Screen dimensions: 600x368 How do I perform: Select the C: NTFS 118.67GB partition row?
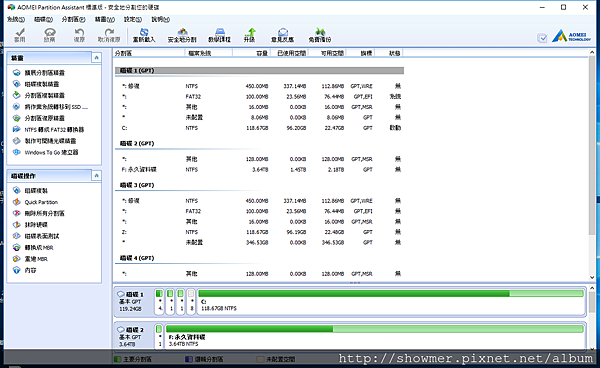coord(259,128)
